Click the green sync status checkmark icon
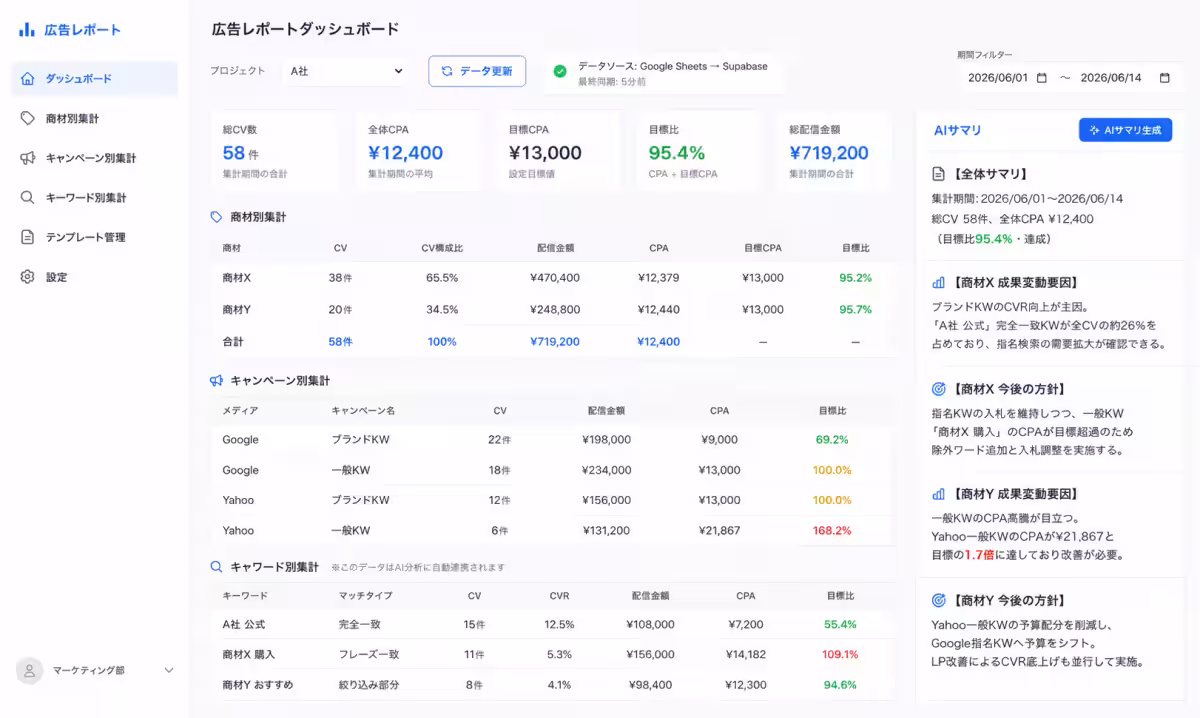The height and width of the screenshot is (718, 1200). [x=560, y=71]
